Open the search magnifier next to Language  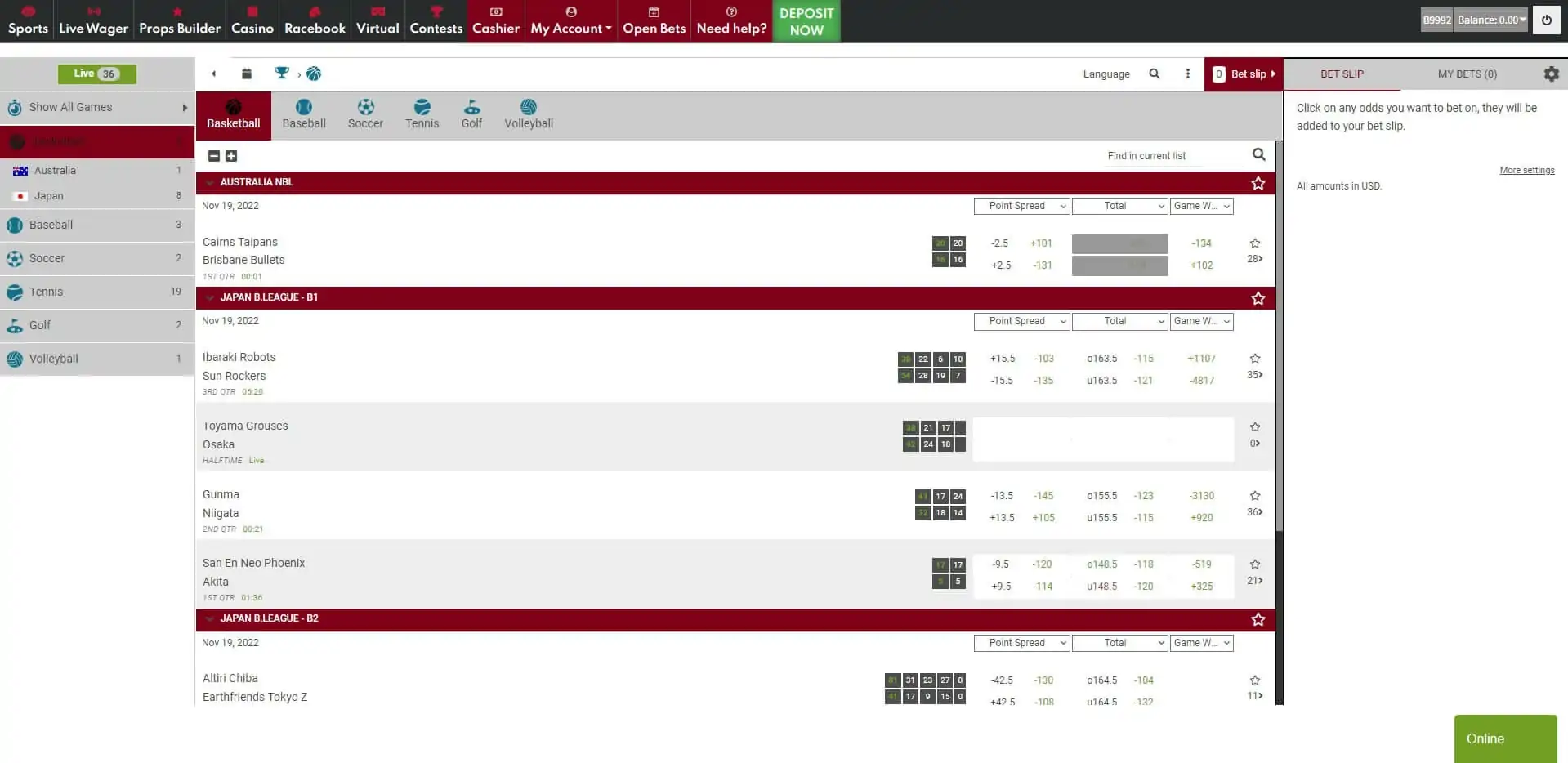[1155, 74]
